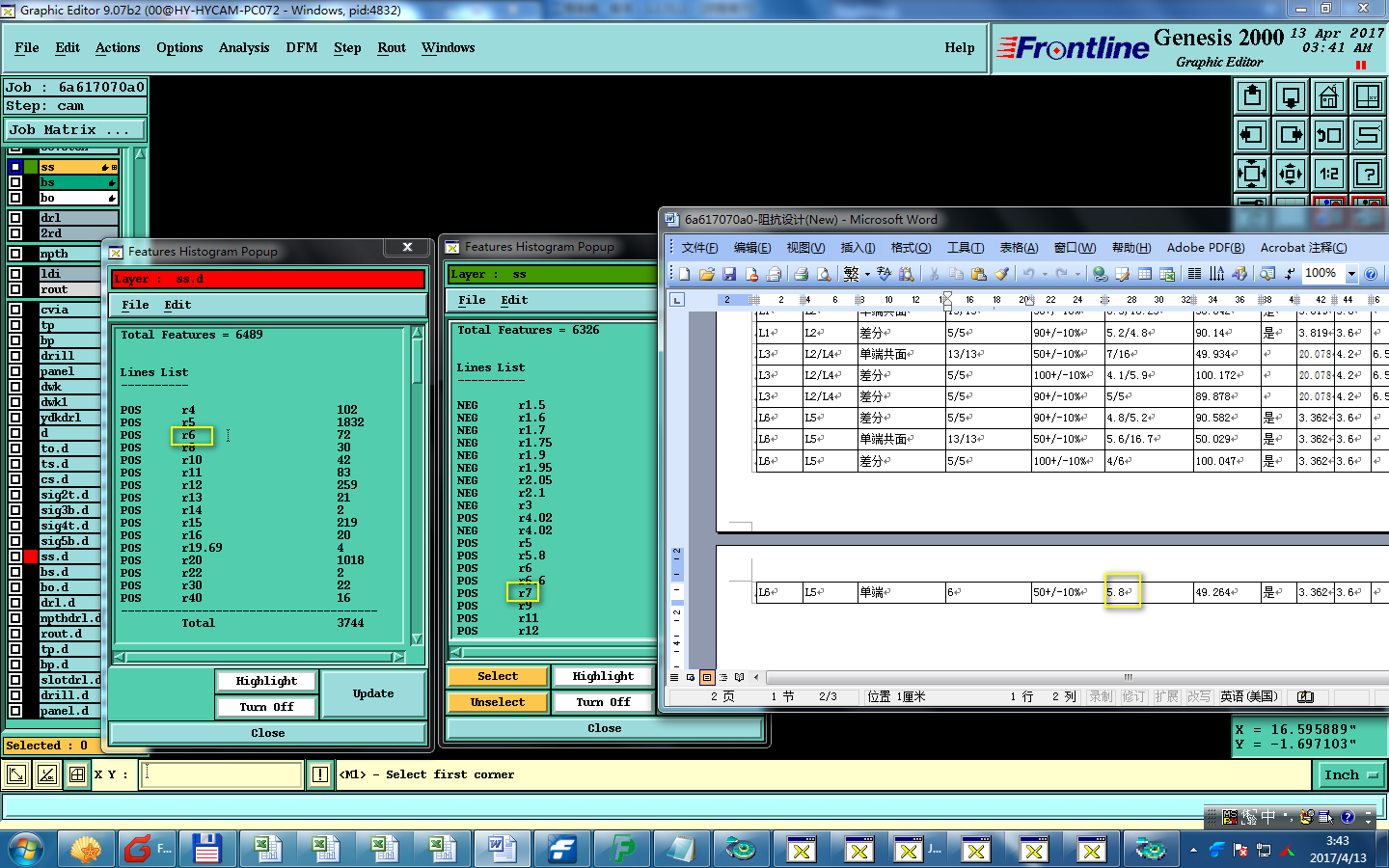1389x868 pixels.
Task: Click Highlight button in ss.d histogram popup
Action: click(x=266, y=681)
